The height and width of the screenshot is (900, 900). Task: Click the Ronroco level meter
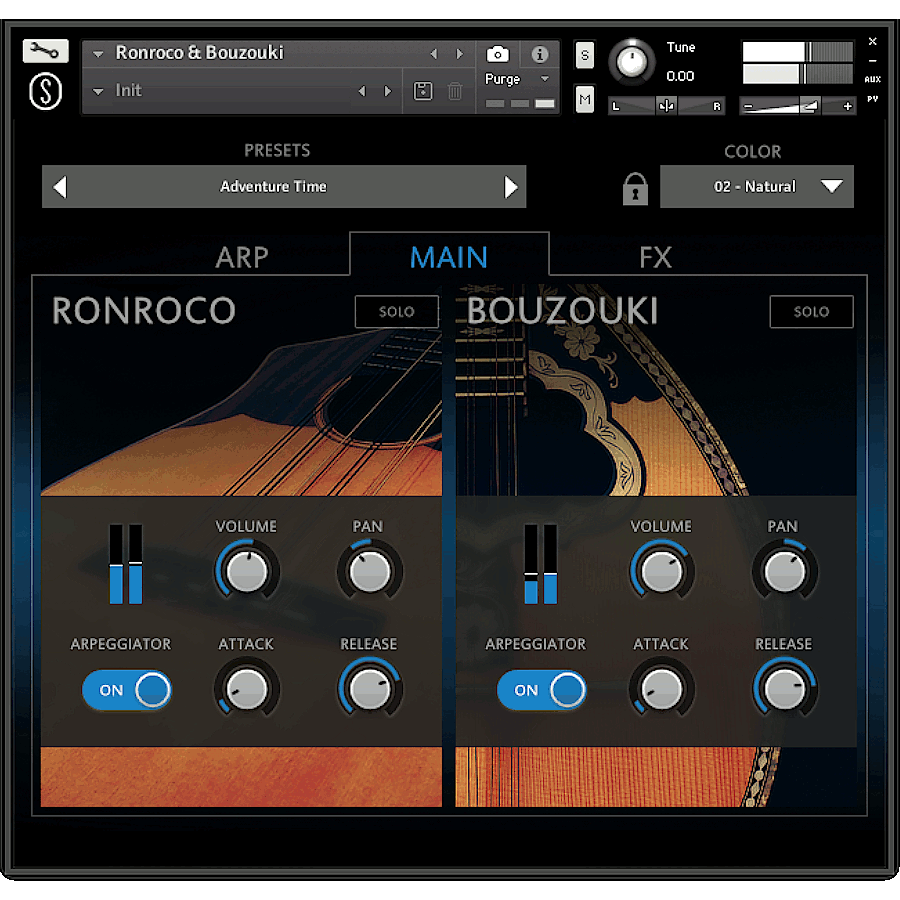tap(126, 564)
